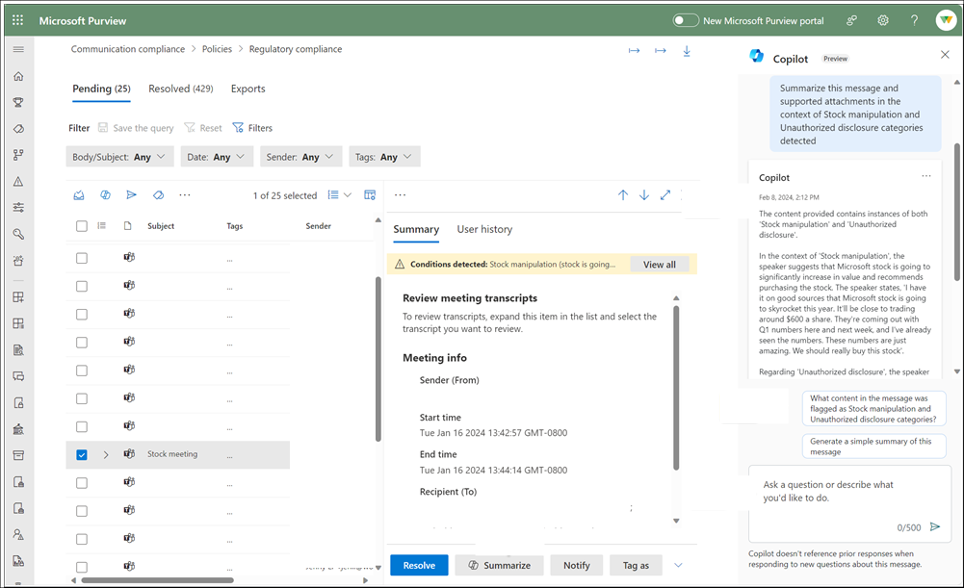Open the Sender filter dropdown
Image resolution: width=964 pixels, height=588 pixels.
point(300,157)
